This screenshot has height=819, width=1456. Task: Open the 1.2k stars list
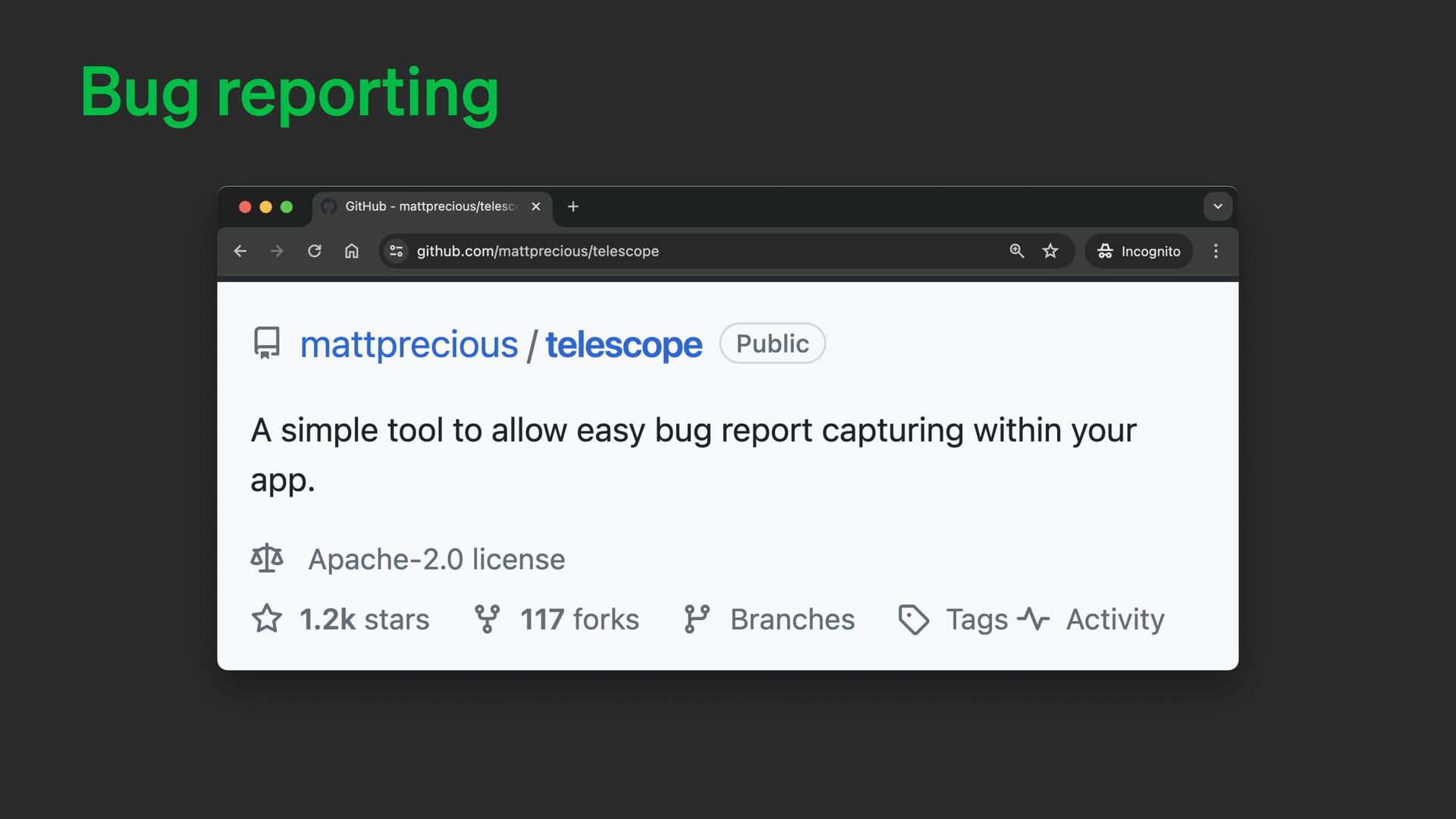pyautogui.click(x=363, y=620)
